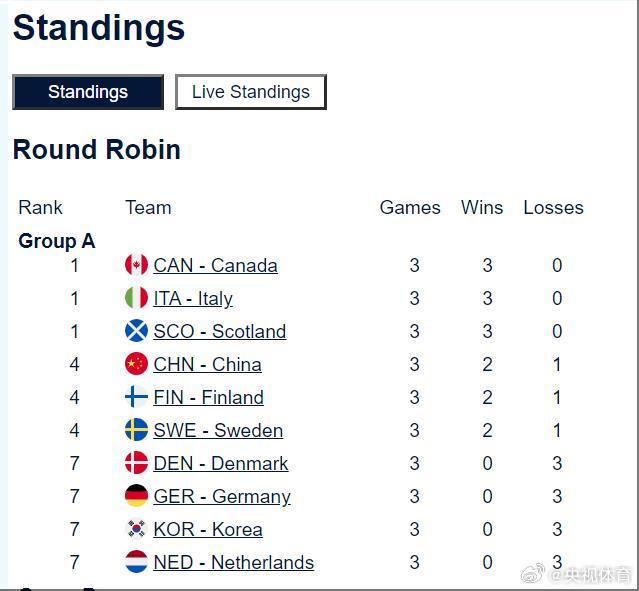Click the Germany flag icon
The height and width of the screenshot is (591, 639).
(x=136, y=496)
